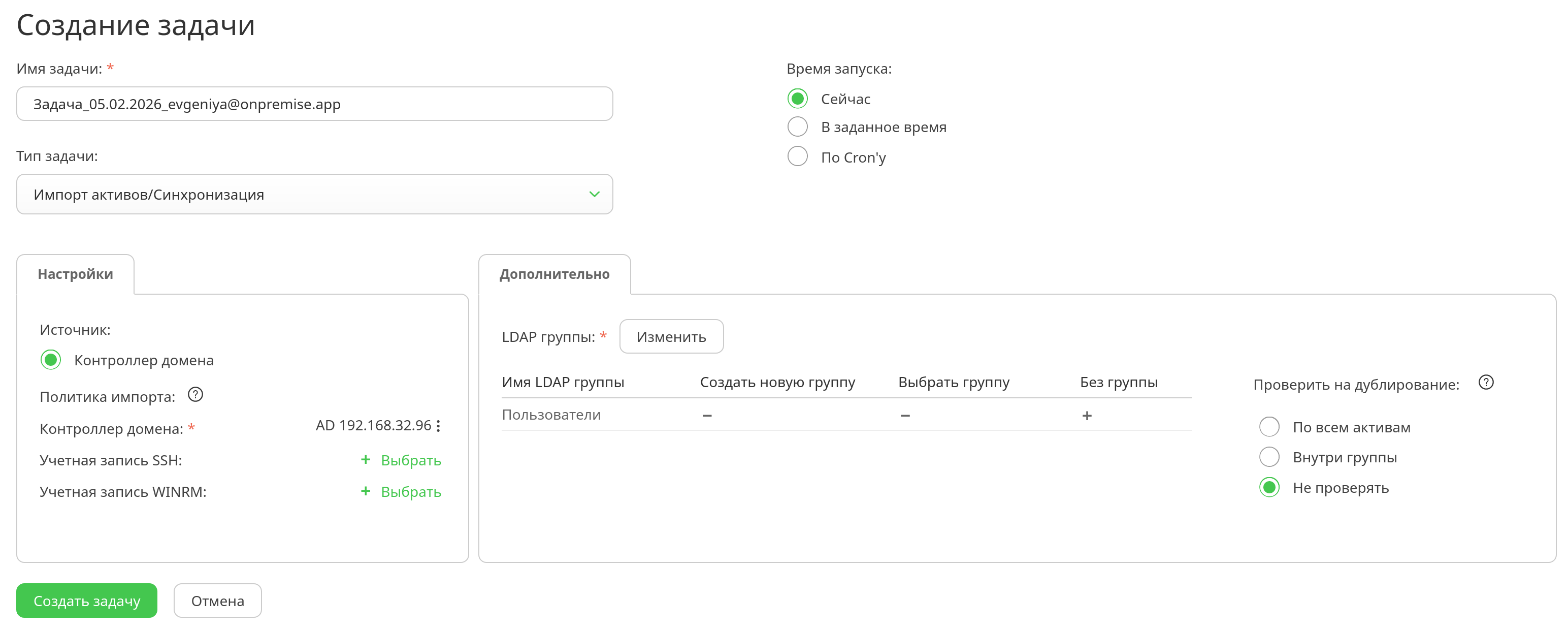Click minus mark under Создать новую группу
Screen dimensions: 1568x630
[707, 416]
